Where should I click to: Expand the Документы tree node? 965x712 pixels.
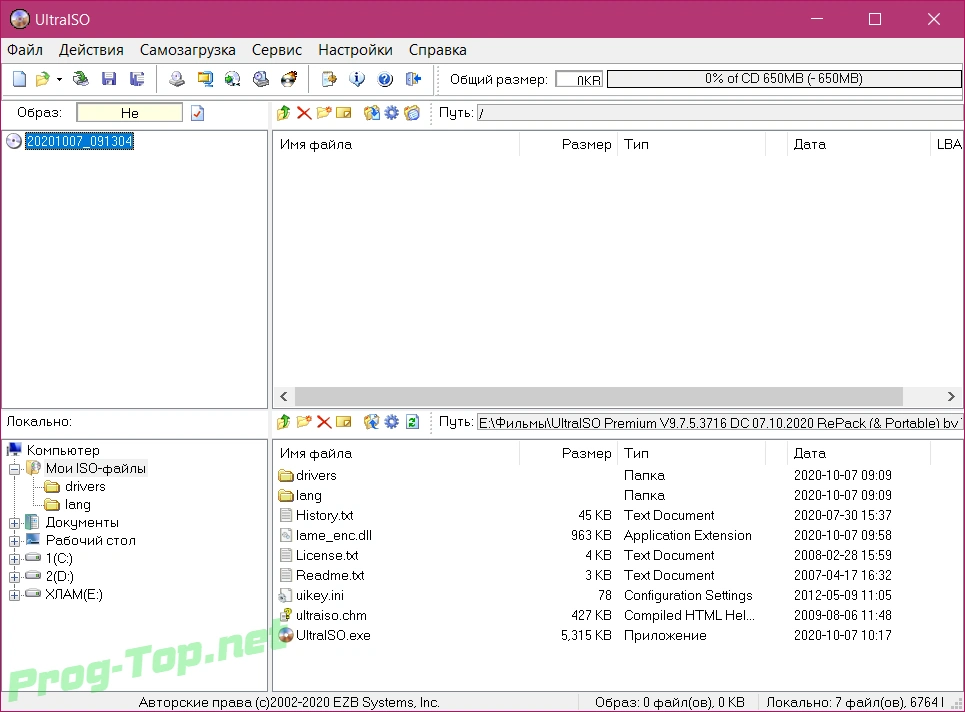[15, 523]
